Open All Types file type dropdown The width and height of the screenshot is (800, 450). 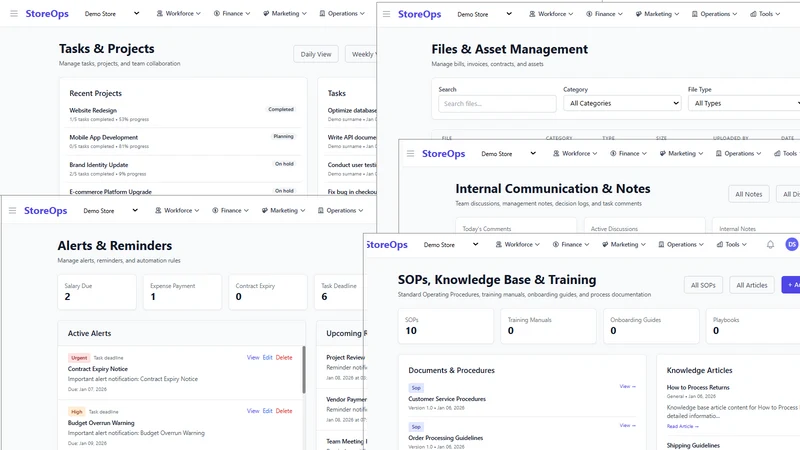[x=746, y=103]
